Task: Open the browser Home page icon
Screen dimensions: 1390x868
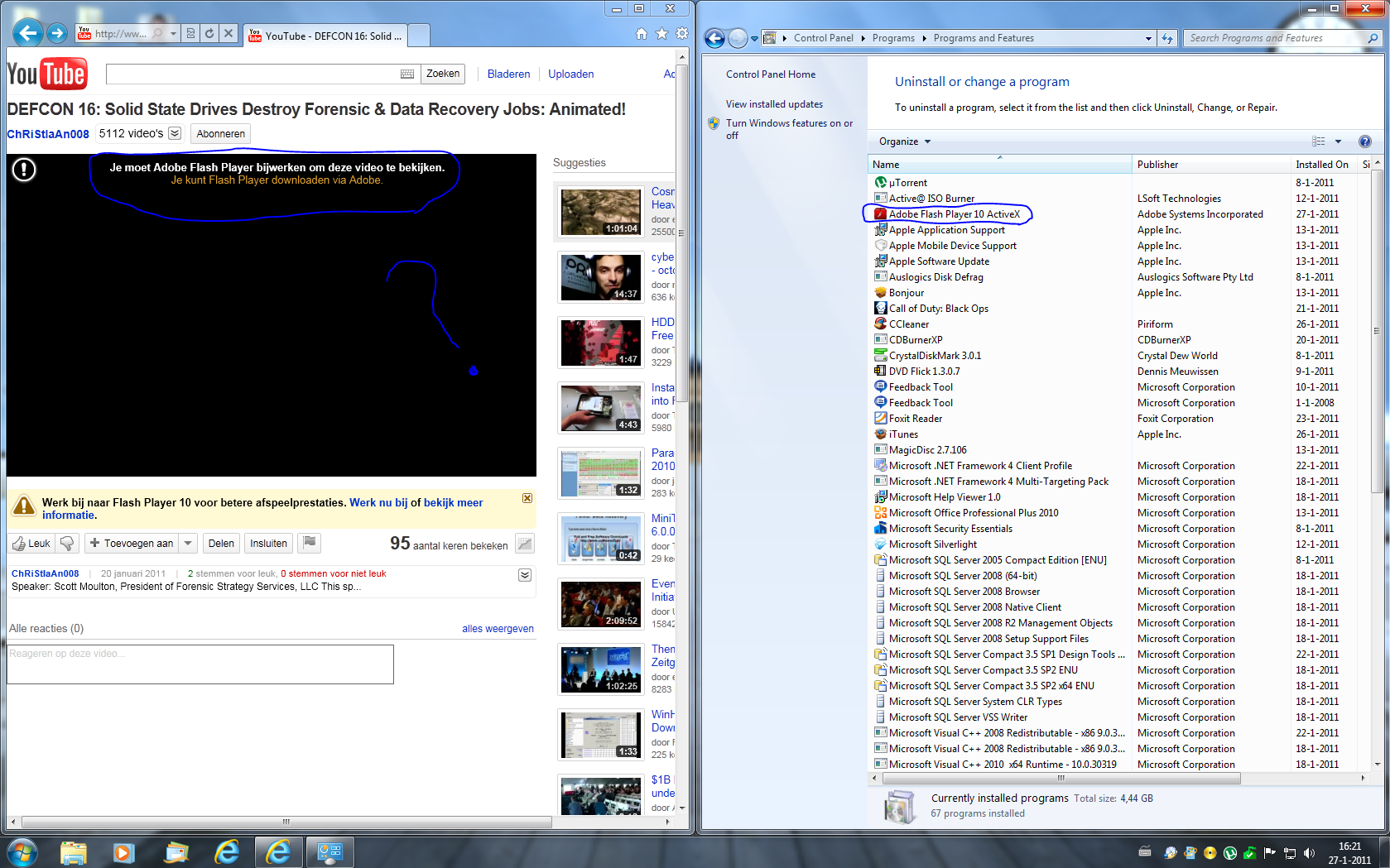Action: coord(642,34)
